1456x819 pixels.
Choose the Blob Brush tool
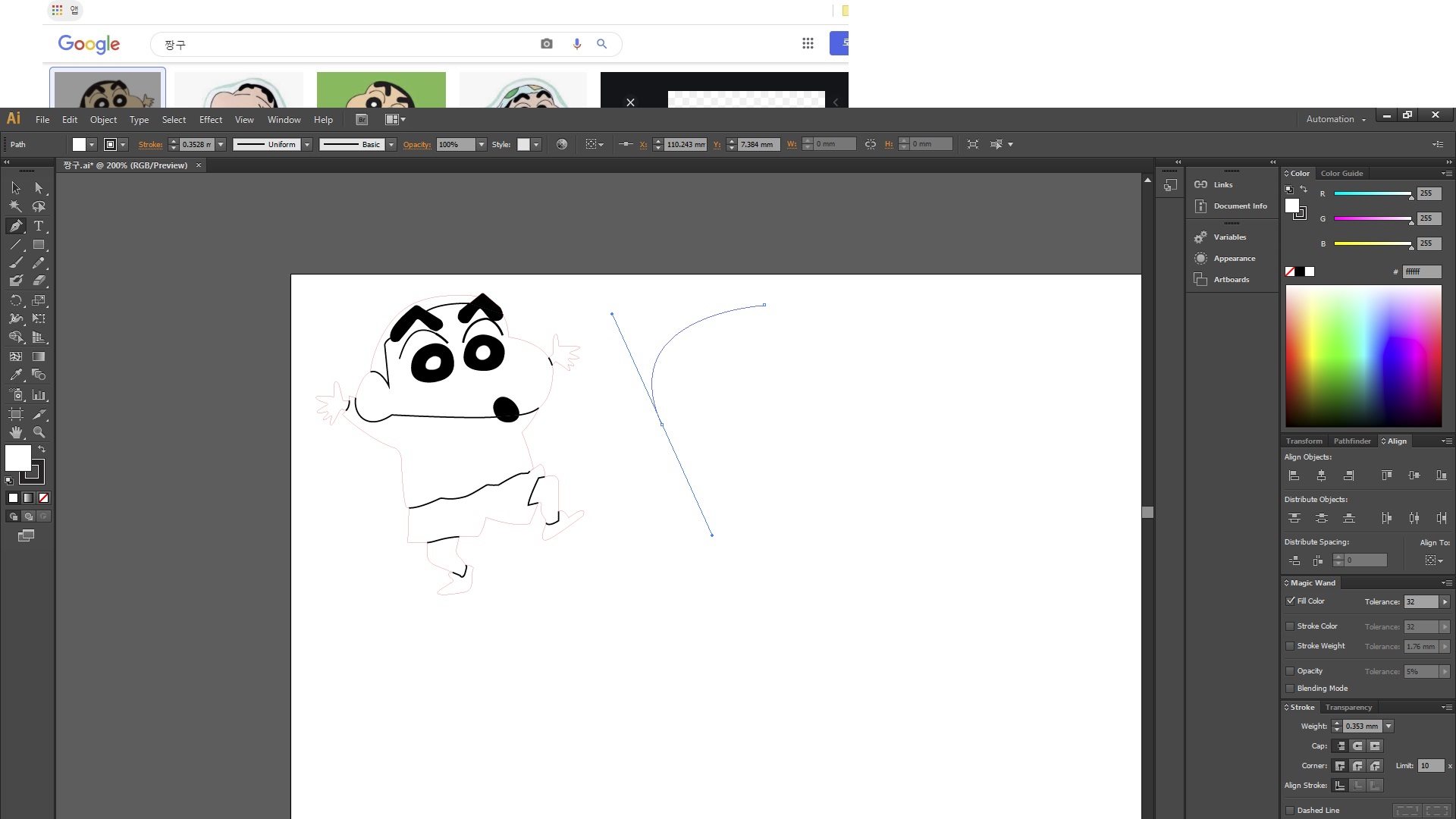point(16,281)
